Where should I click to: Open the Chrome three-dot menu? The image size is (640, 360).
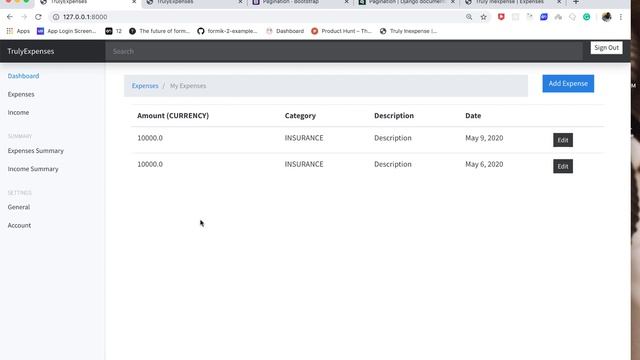(621, 17)
